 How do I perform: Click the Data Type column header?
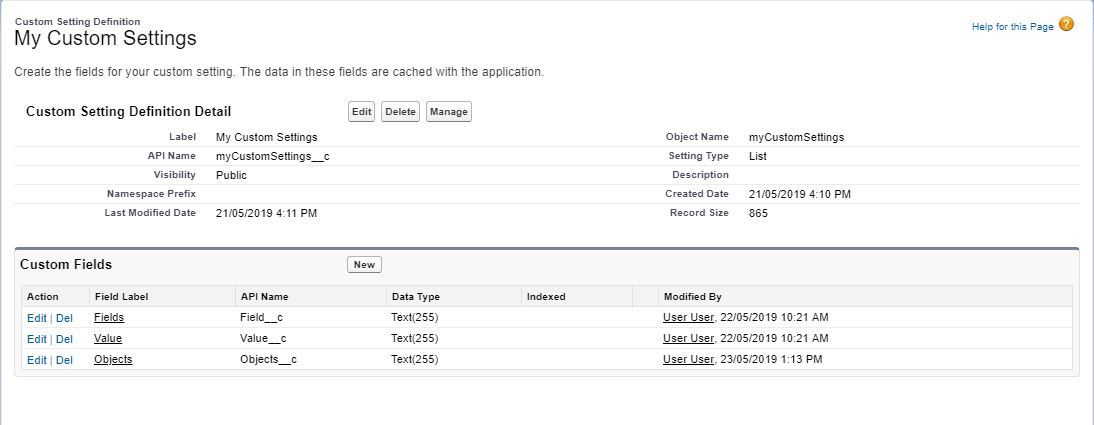click(415, 297)
